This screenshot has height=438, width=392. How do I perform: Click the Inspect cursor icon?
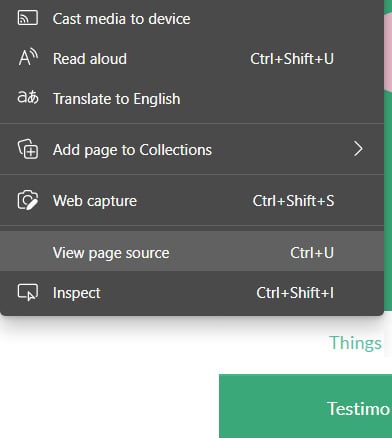[x=28, y=292]
